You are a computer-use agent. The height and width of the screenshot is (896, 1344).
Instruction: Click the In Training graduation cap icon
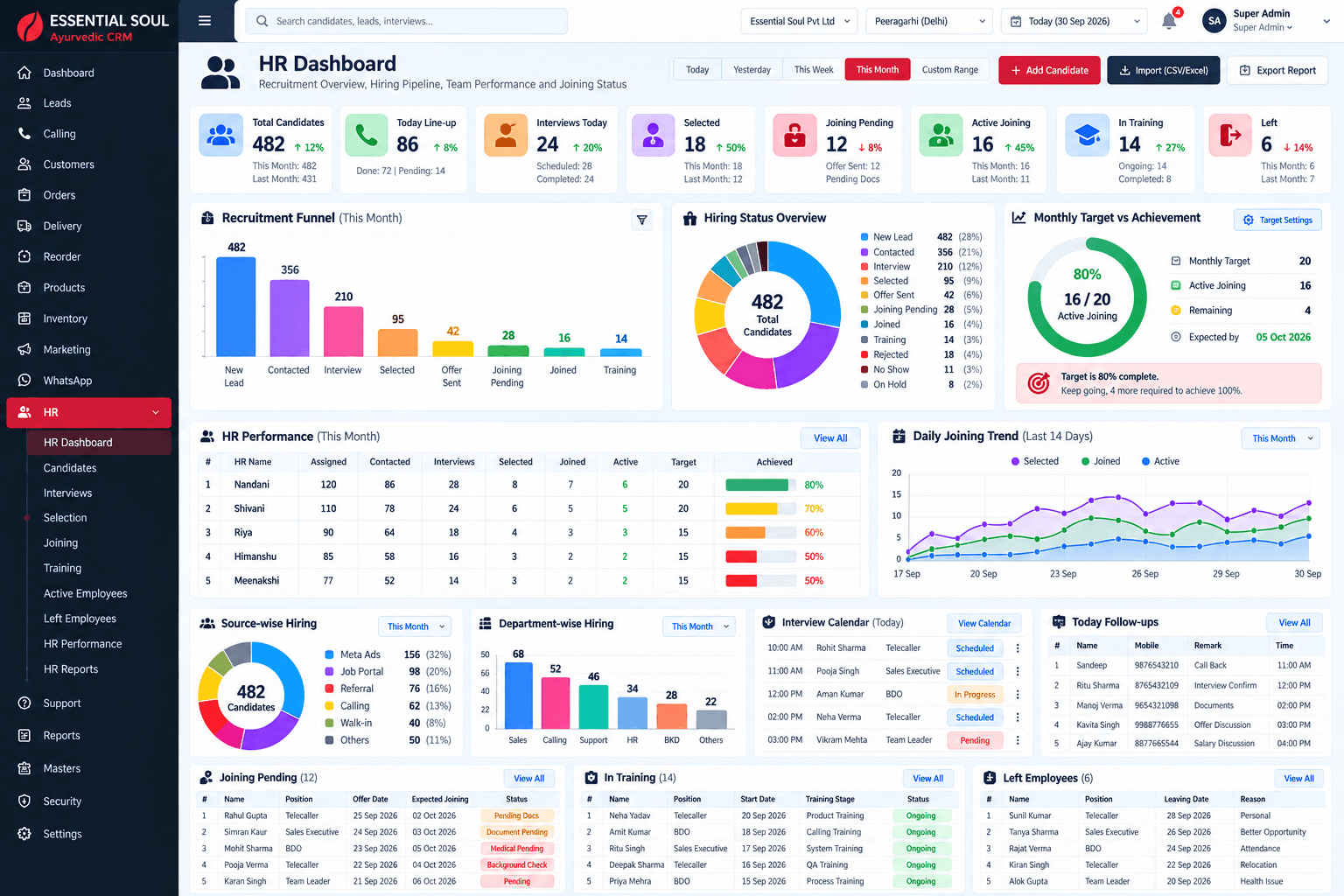pyautogui.click(x=1087, y=135)
